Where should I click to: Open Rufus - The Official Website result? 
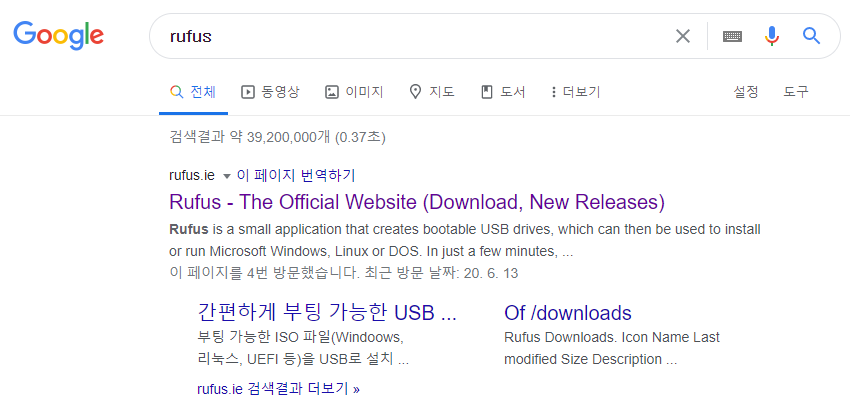coord(417,202)
